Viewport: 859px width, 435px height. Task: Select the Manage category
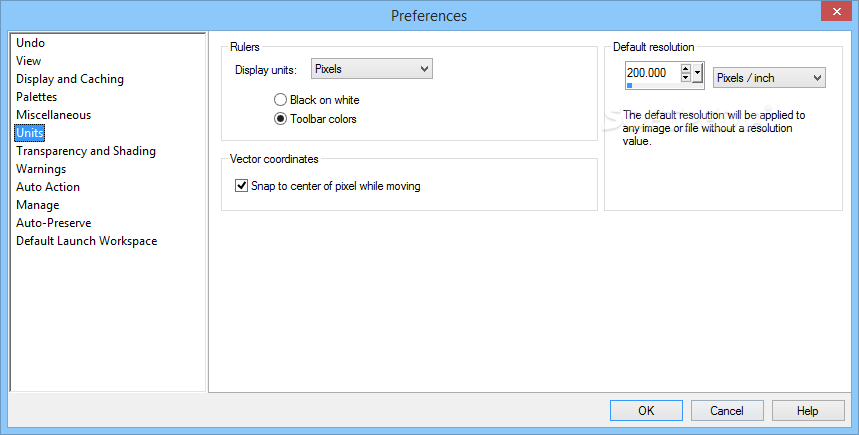coord(37,205)
